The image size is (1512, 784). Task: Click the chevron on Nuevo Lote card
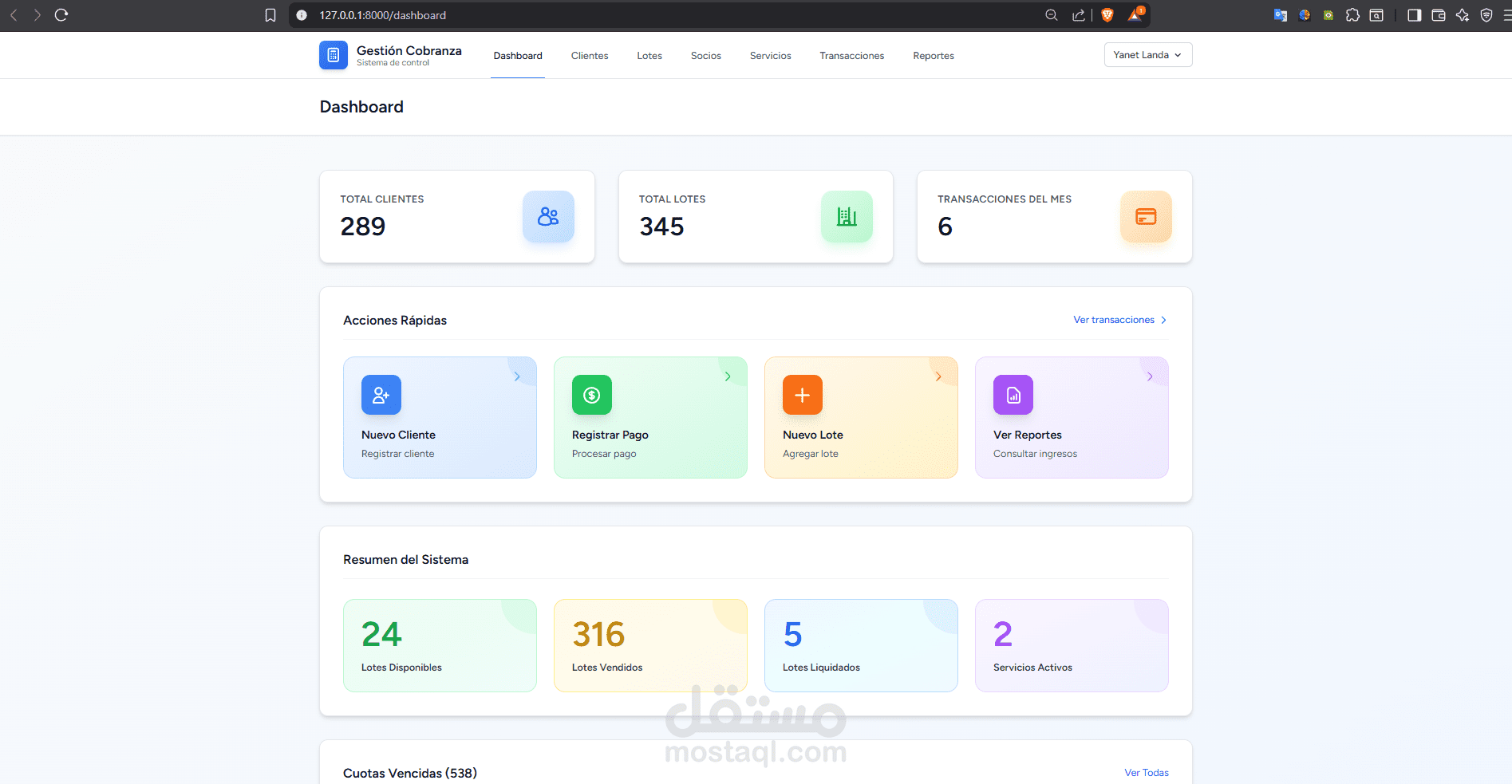click(938, 376)
